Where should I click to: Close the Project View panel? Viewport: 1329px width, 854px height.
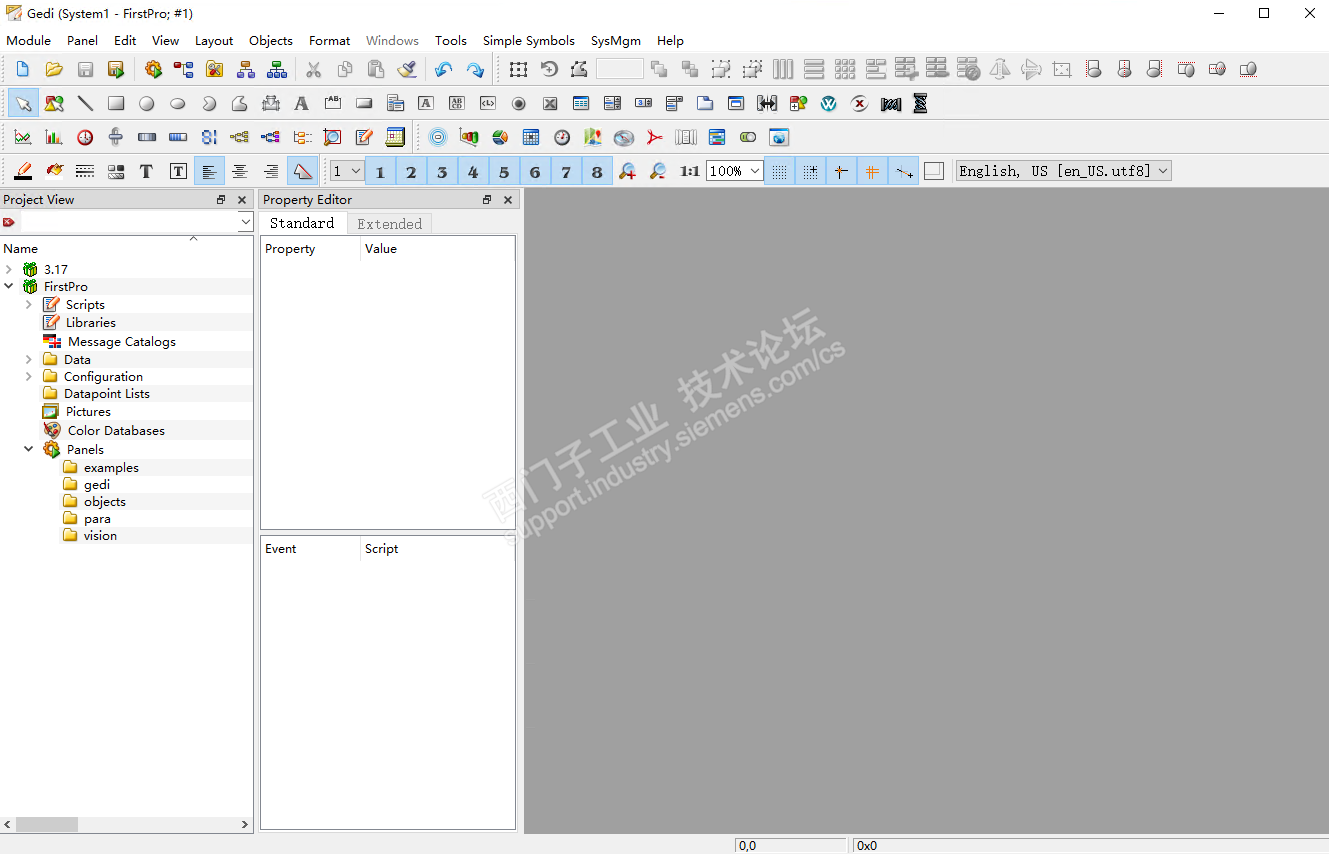point(242,200)
